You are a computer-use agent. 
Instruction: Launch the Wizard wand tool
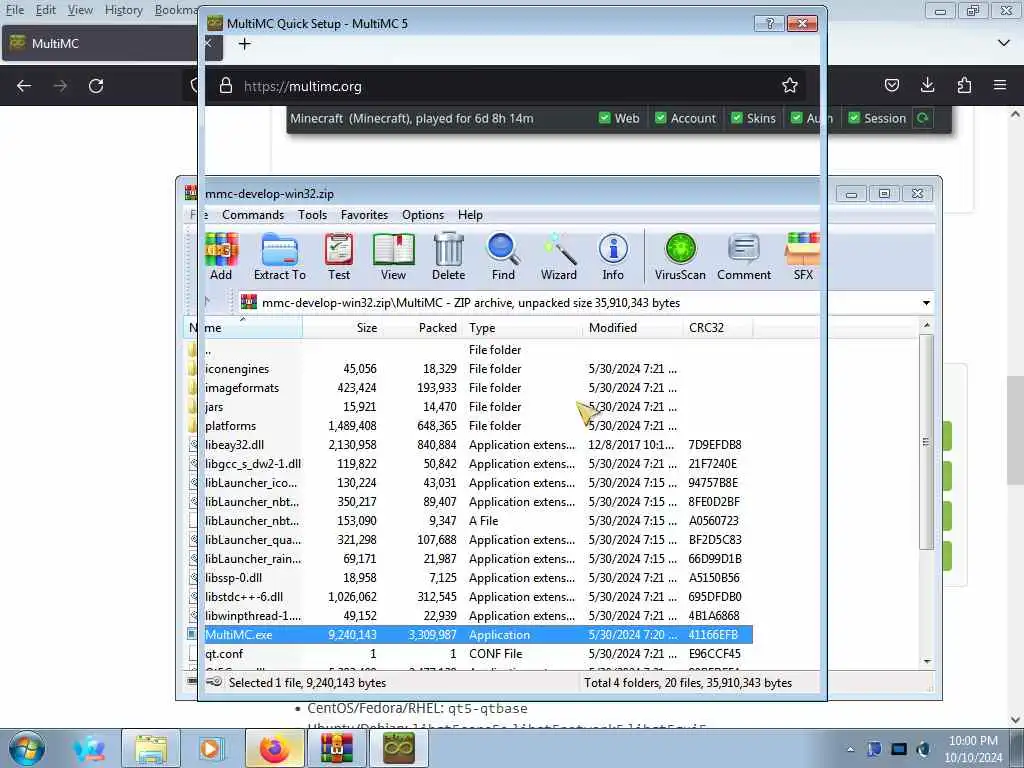pyautogui.click(x=559, y=256)
